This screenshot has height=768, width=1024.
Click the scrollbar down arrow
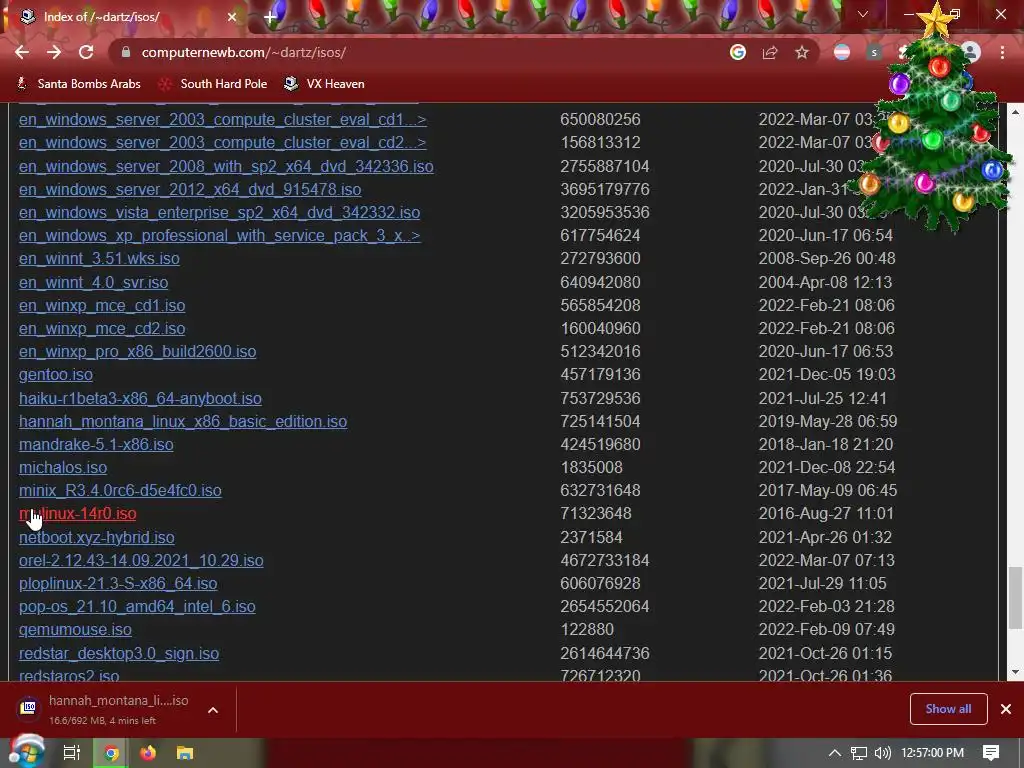1016,672
